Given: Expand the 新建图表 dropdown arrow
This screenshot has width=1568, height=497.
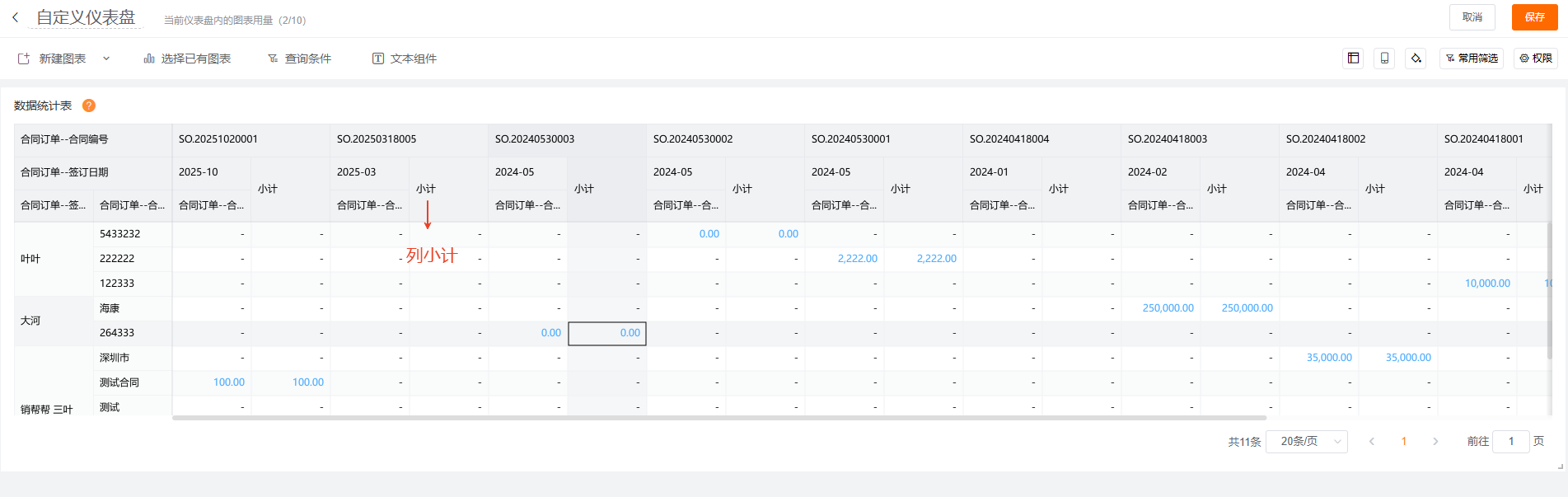Looking at the screenshot, I should [106, 59].
